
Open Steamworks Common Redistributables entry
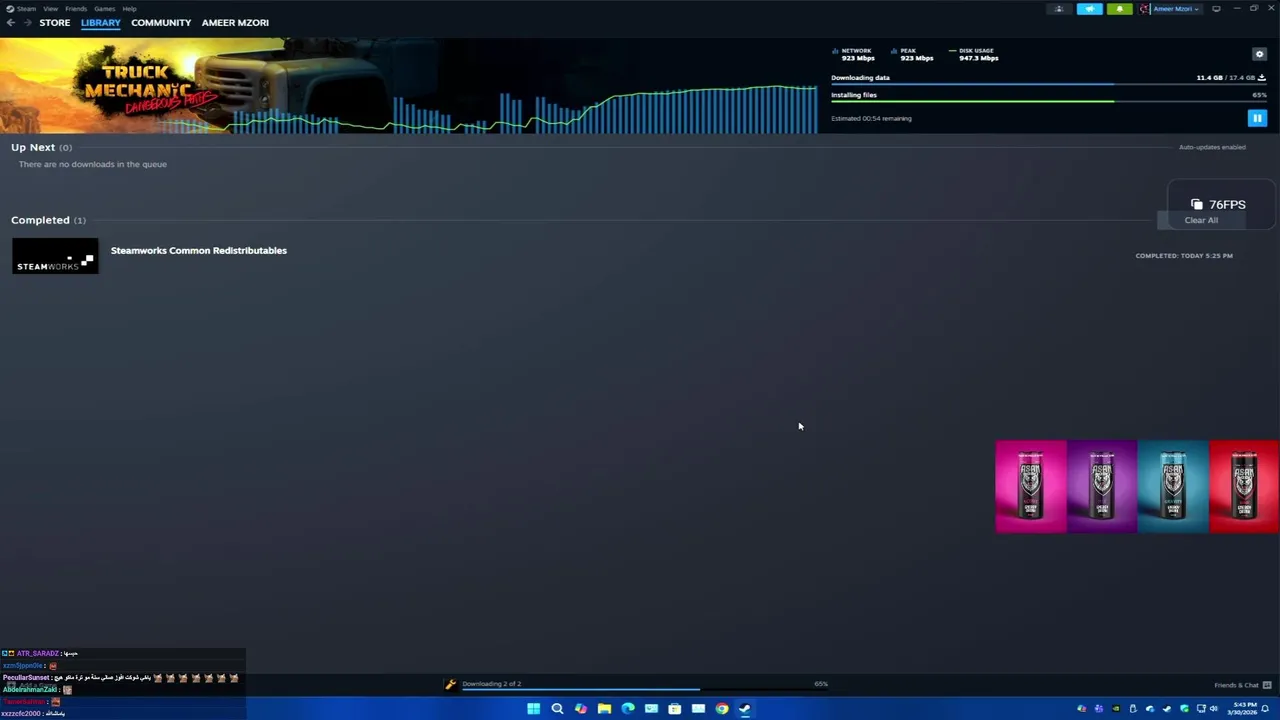199,250
